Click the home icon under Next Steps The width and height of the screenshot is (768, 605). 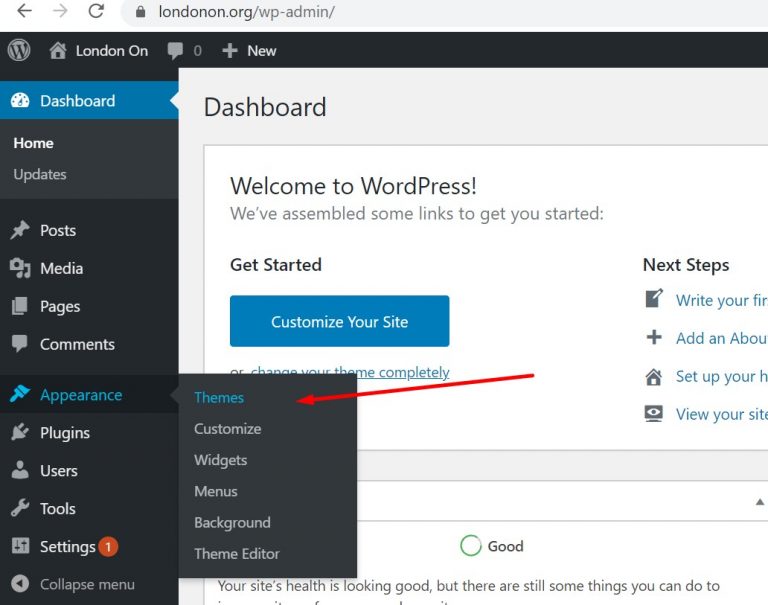654,377
